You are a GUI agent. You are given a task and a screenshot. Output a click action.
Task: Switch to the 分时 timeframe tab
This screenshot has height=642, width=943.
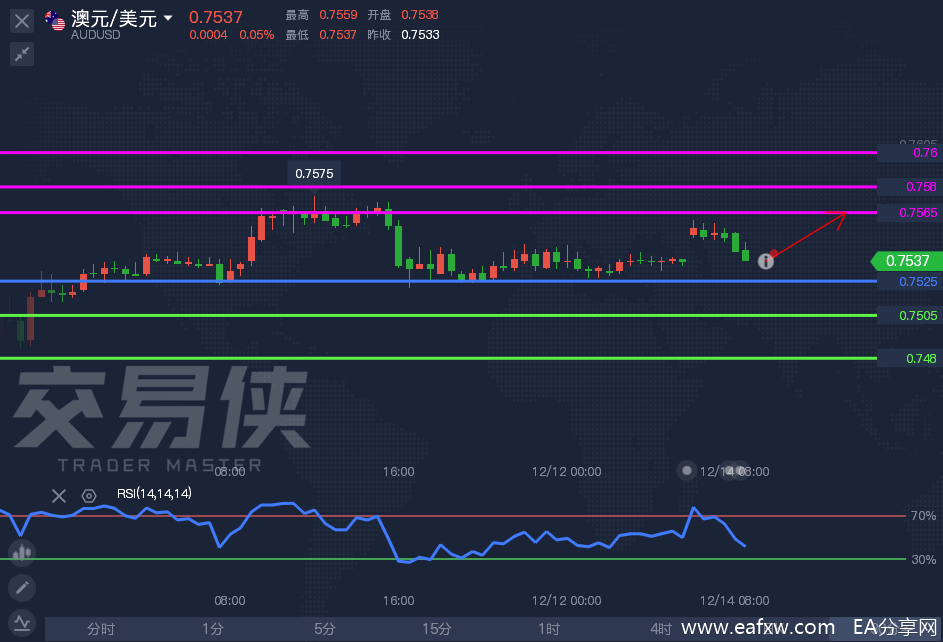101,629
